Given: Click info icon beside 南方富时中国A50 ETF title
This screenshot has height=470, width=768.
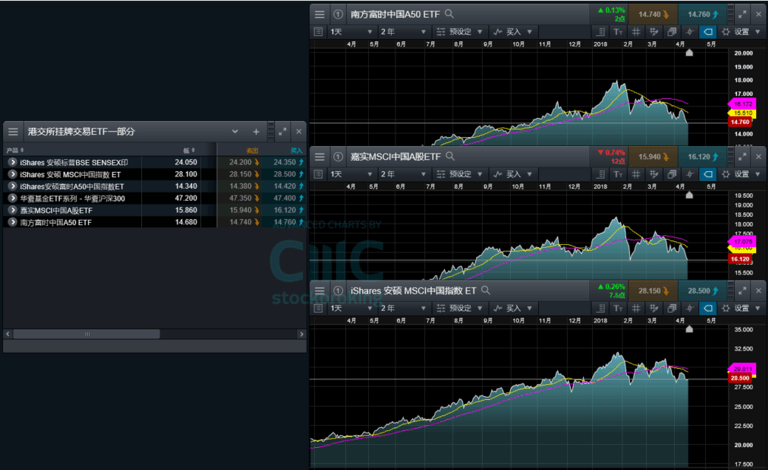Looking at the screenshot, I should (x=338, y=15).
